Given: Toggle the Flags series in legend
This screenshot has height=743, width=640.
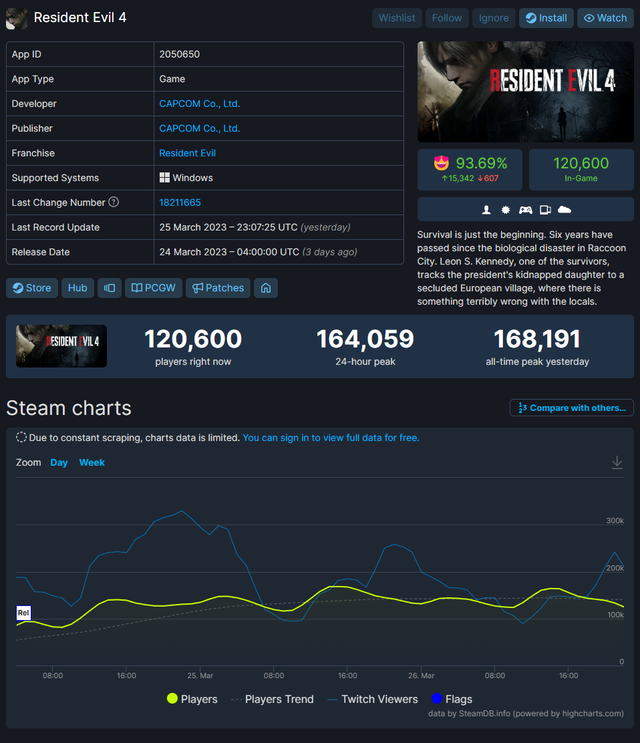Looking at the screenshot, I should tap(452, 699).
